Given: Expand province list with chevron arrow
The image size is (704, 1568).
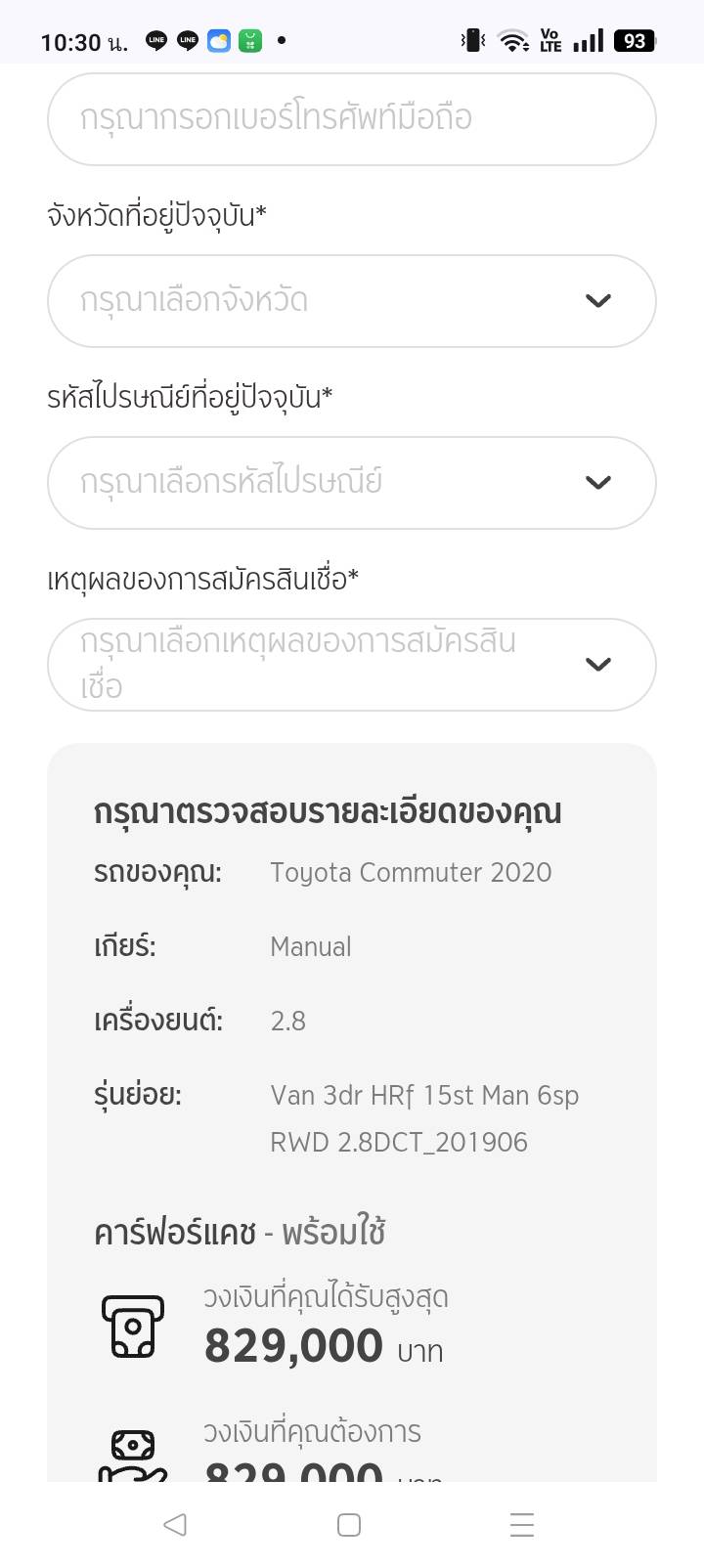Looking at the screenshot, I should pos(598,301).
